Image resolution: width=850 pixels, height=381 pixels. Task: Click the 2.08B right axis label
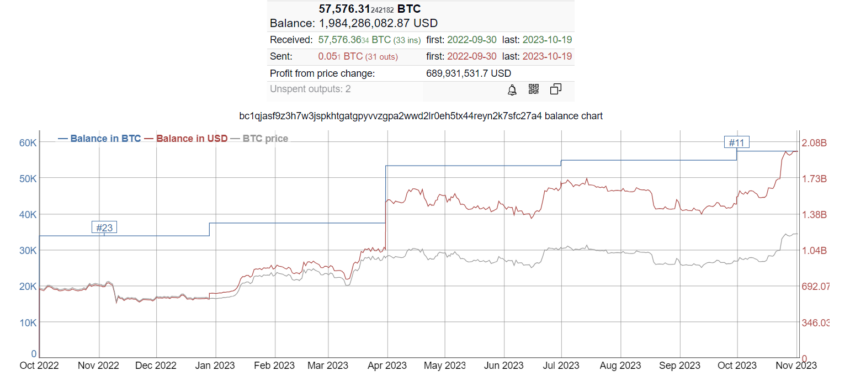coord(815,143)
